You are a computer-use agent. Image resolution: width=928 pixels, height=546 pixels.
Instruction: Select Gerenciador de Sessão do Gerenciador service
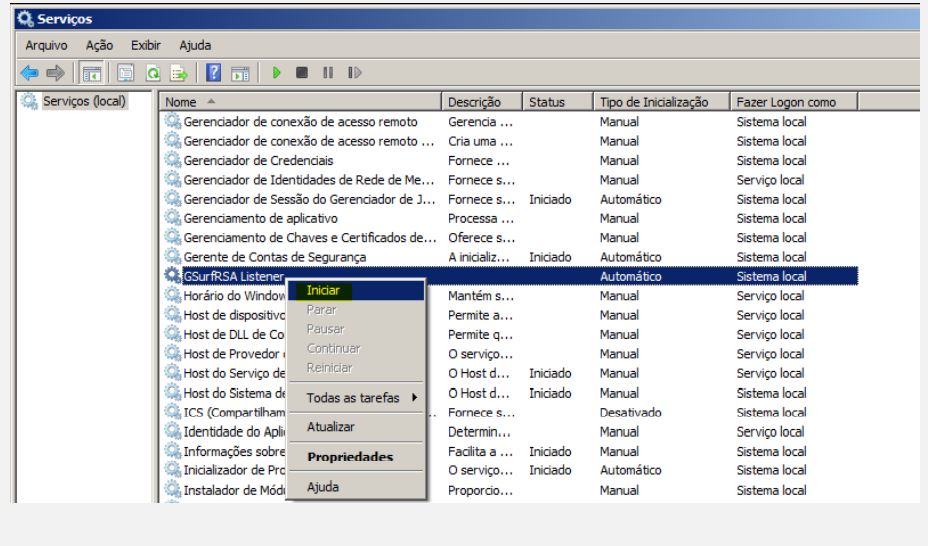(x=309, y=199)
